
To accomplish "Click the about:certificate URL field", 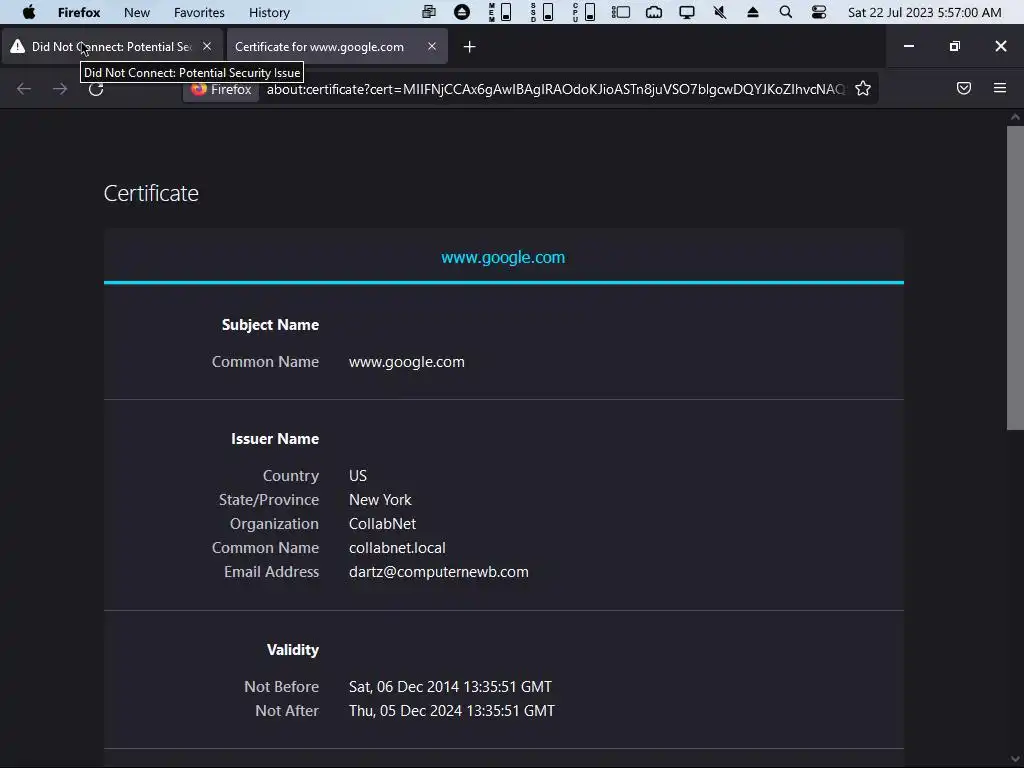I will click(x=556, y=89).
